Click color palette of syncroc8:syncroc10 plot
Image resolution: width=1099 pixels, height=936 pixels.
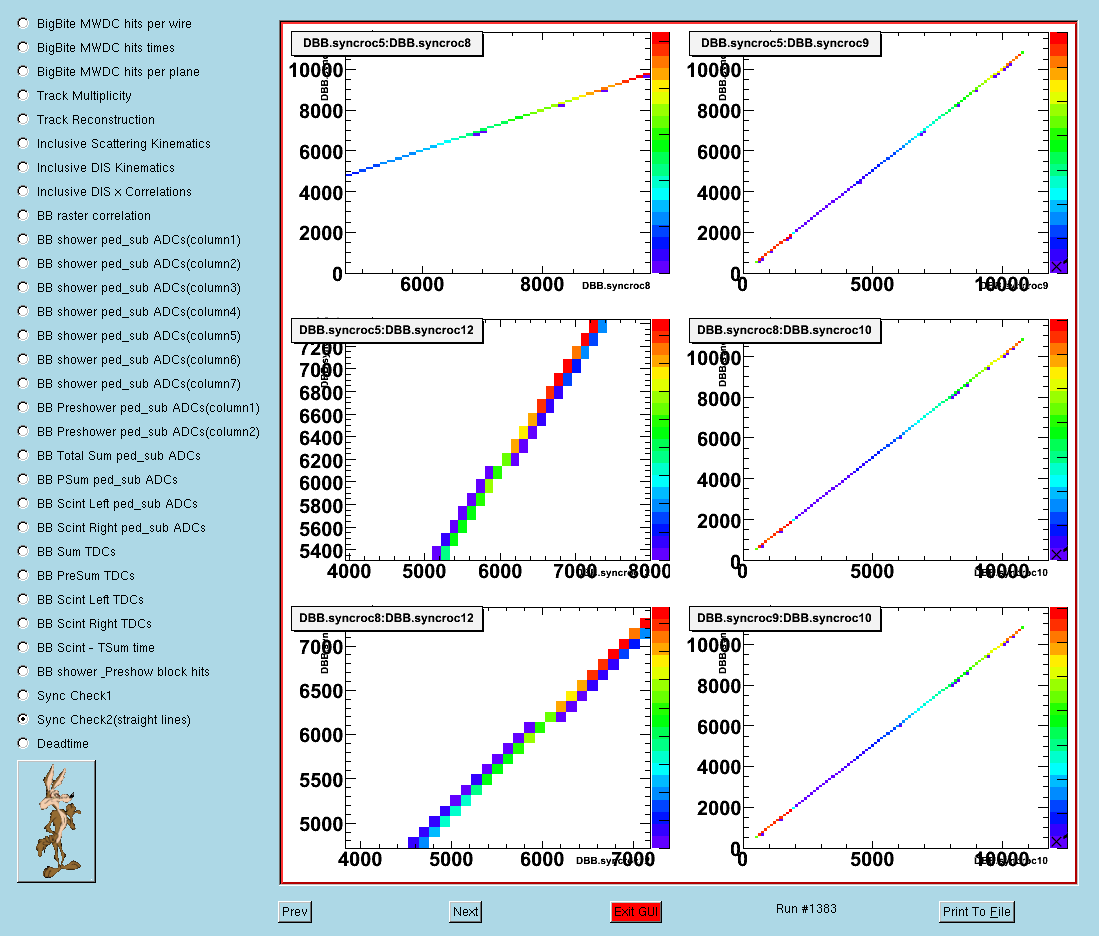tap(1058, 440)
